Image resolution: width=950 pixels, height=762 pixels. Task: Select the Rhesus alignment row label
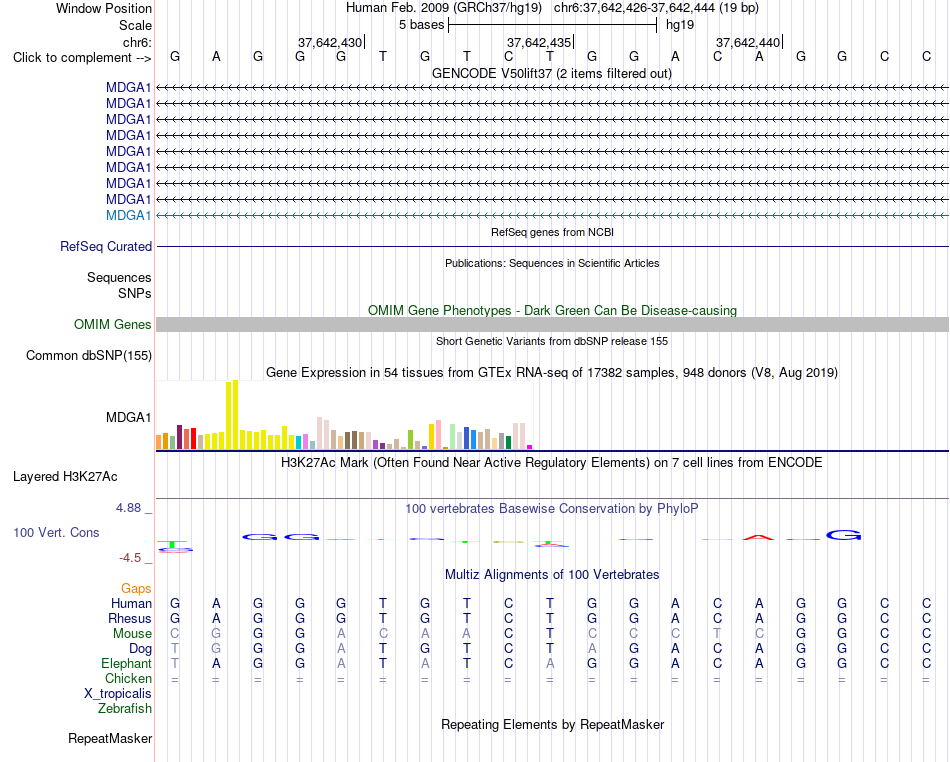pos(130,618)
